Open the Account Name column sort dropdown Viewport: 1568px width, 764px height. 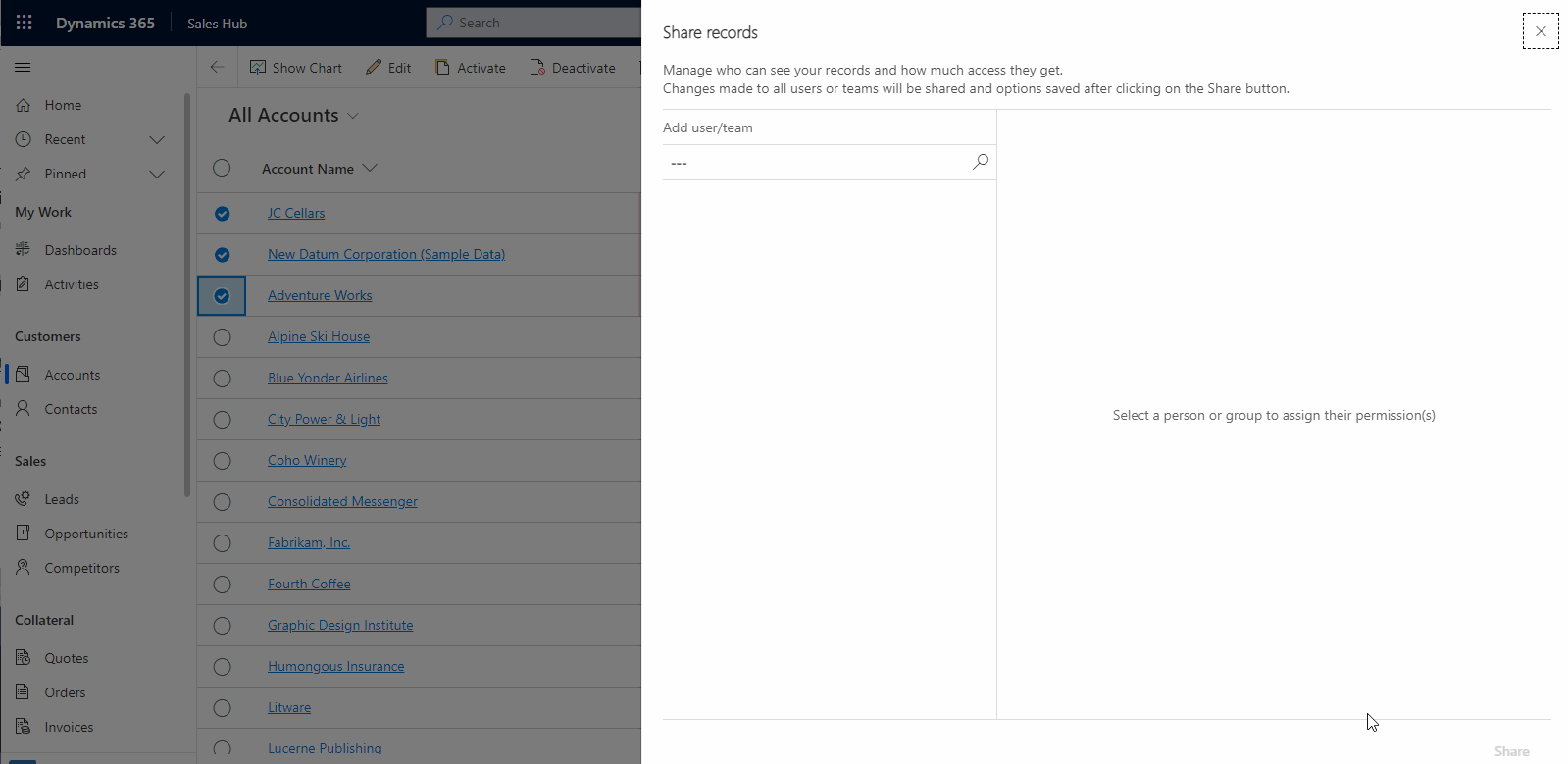click(370, 169)
